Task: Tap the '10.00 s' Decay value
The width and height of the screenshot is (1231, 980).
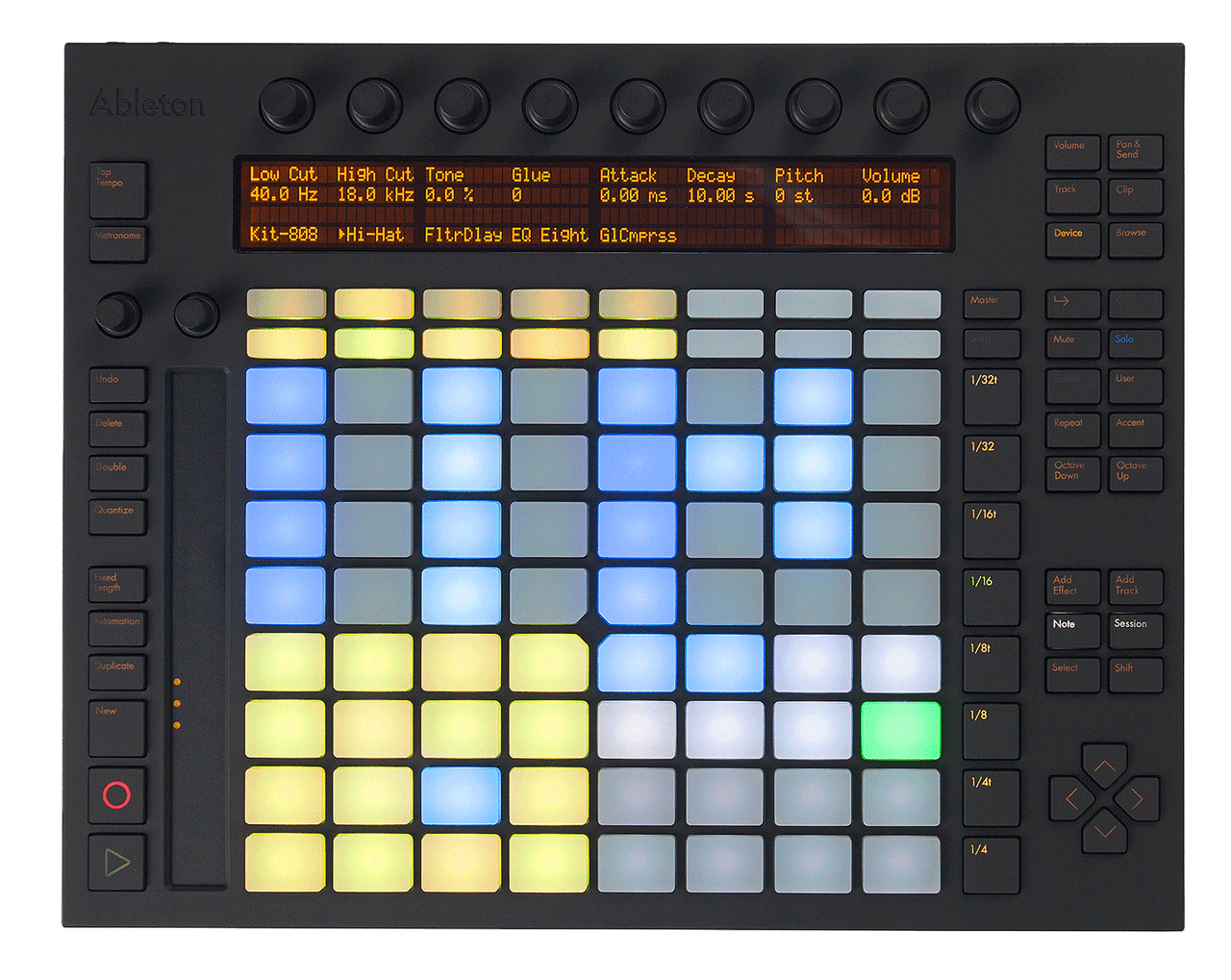Action: (721, 195)
